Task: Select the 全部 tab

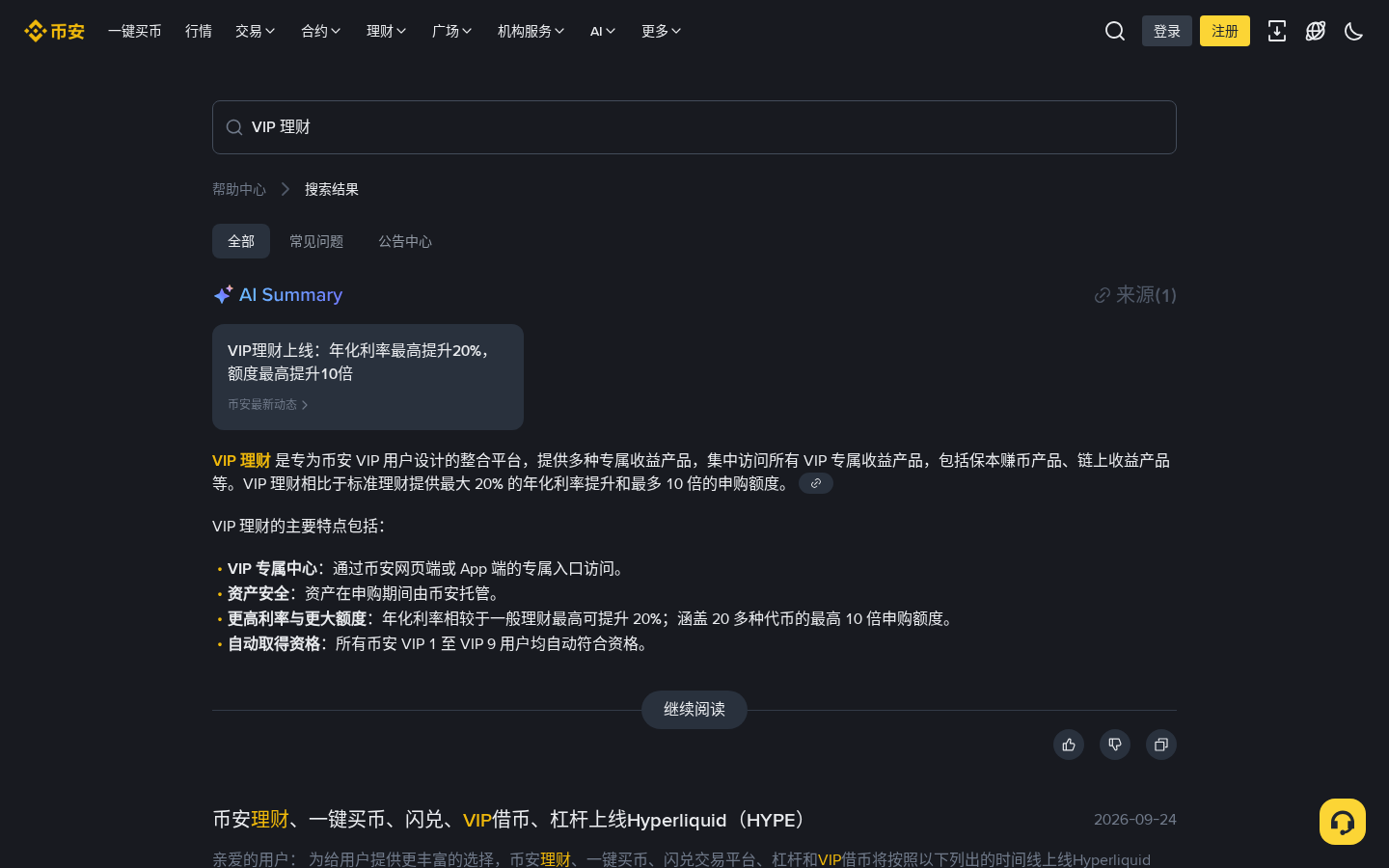Action: coord(241,241)
